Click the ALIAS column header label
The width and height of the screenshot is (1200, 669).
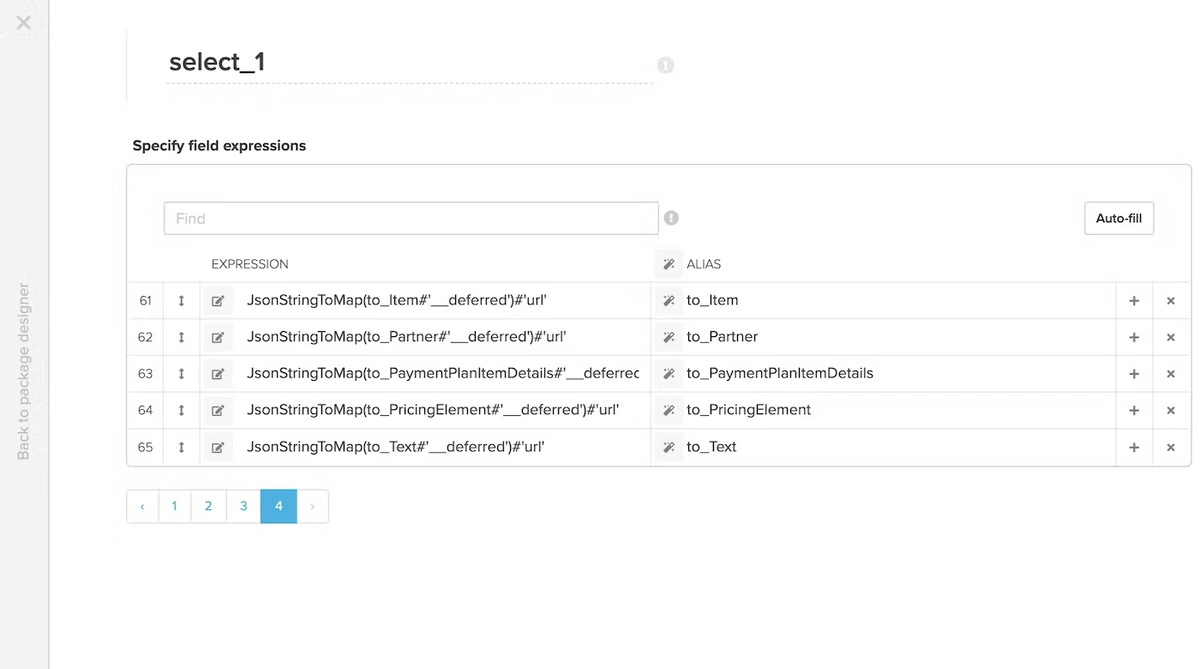point(704,264)
